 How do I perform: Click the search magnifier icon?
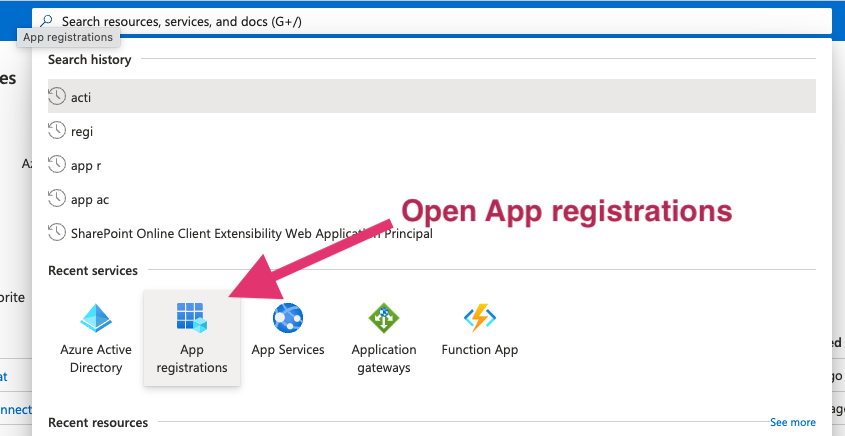click(x=47, y=21)
